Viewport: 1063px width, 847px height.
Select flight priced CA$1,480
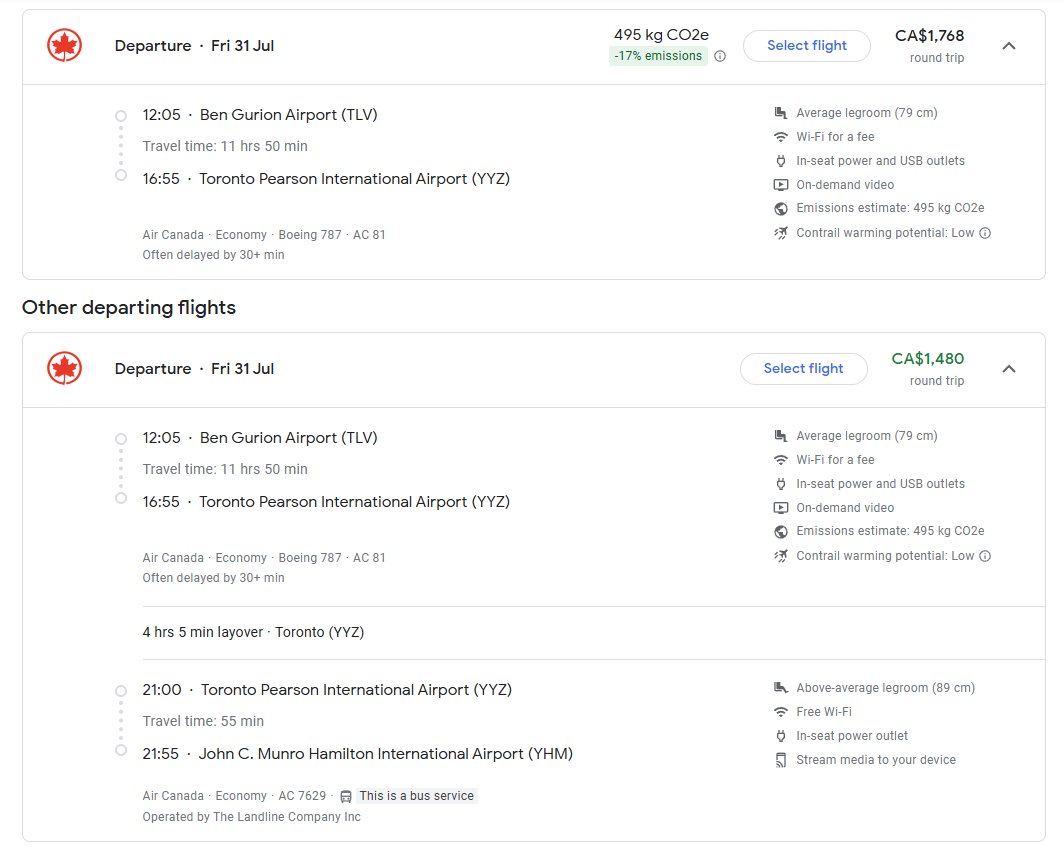coord(803,368)
